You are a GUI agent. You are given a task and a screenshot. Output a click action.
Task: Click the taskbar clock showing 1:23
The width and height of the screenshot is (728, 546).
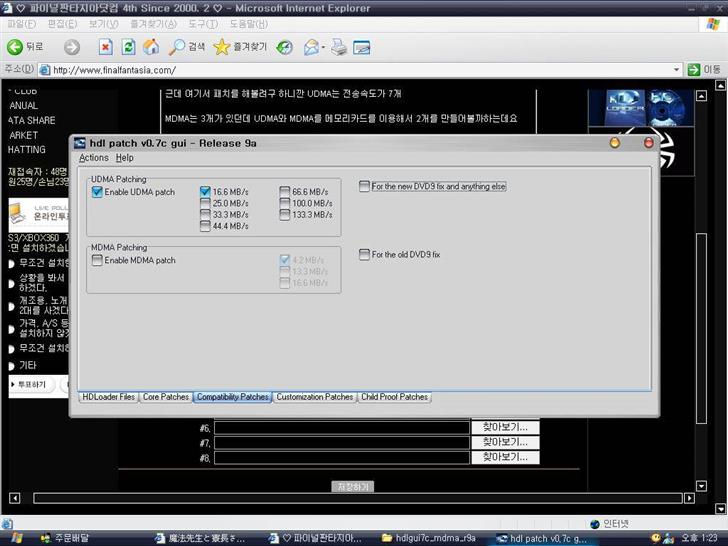[699, 538]
